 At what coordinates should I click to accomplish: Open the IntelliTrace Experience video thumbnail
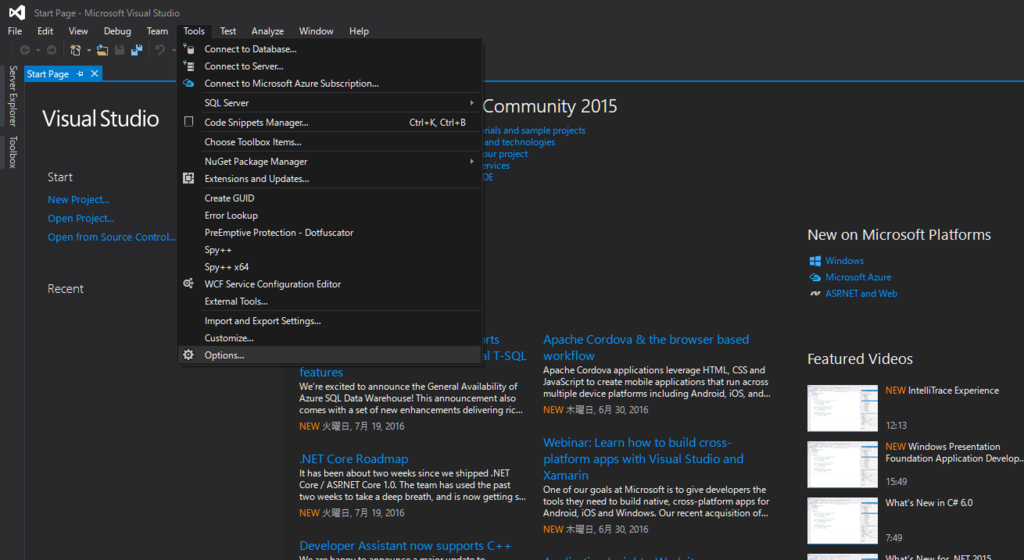[842, 408]
